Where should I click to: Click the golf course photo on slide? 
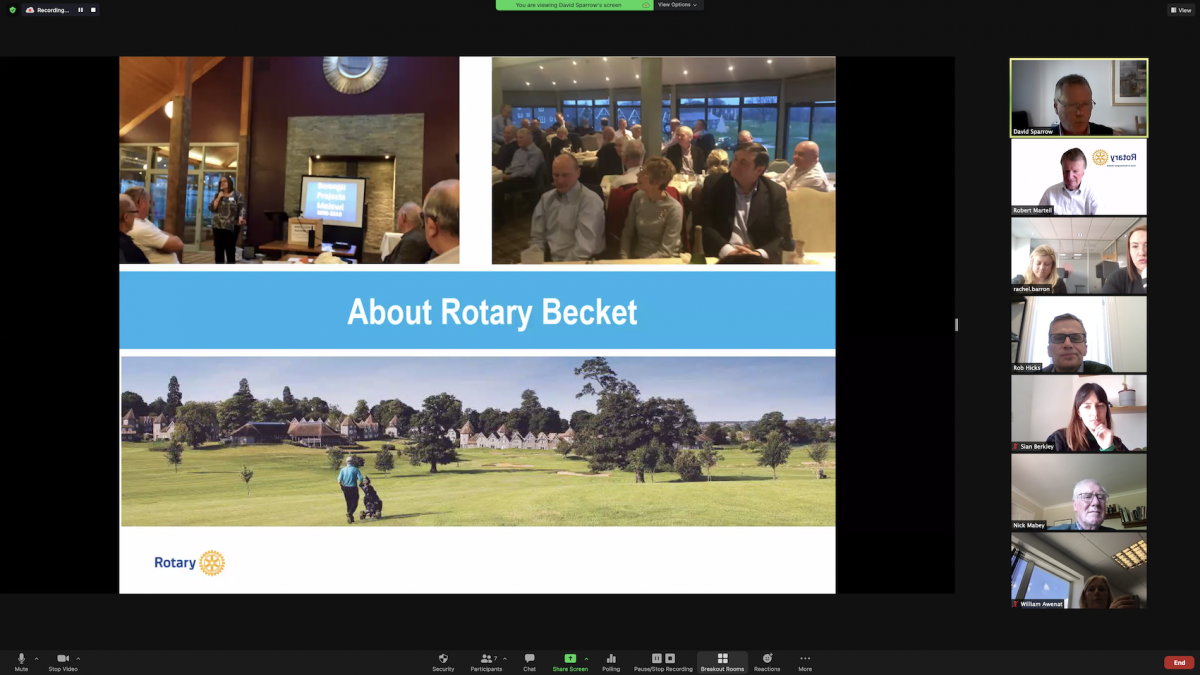tap(478, 441)
